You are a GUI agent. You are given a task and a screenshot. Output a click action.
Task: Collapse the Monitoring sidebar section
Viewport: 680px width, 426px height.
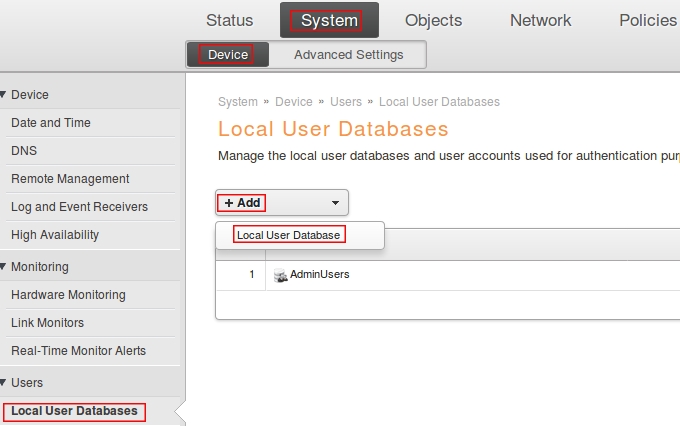click(5, 267)
